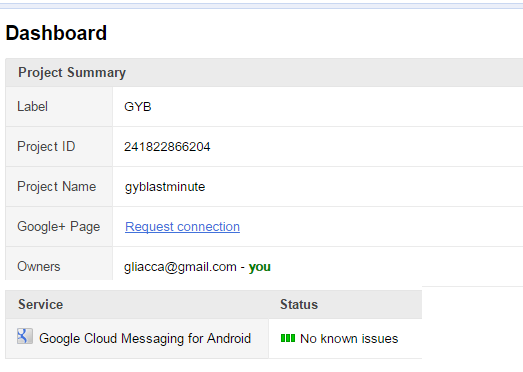Click the Project ID row heading

click(46, 146)
